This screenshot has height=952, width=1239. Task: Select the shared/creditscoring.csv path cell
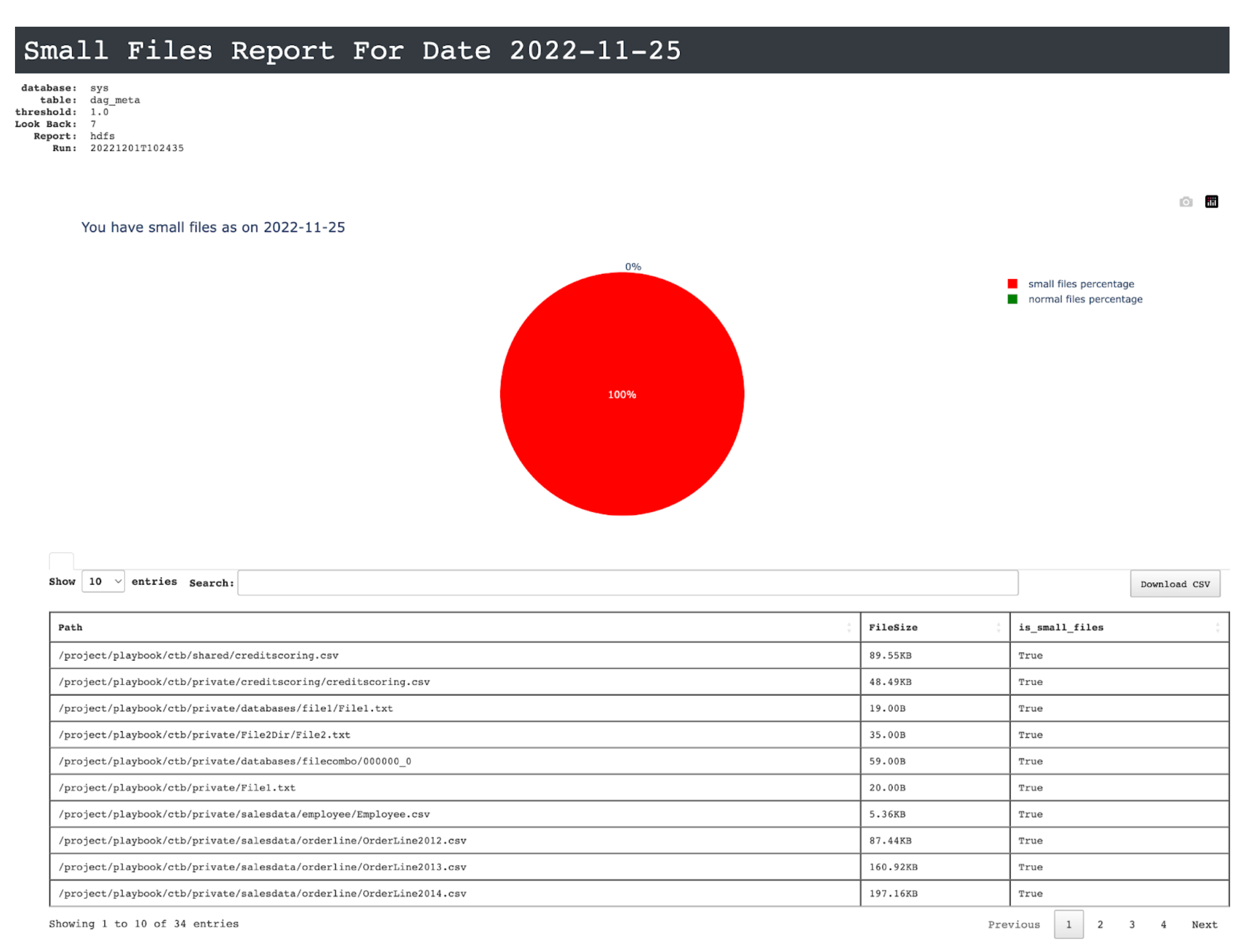pos(454,655)
